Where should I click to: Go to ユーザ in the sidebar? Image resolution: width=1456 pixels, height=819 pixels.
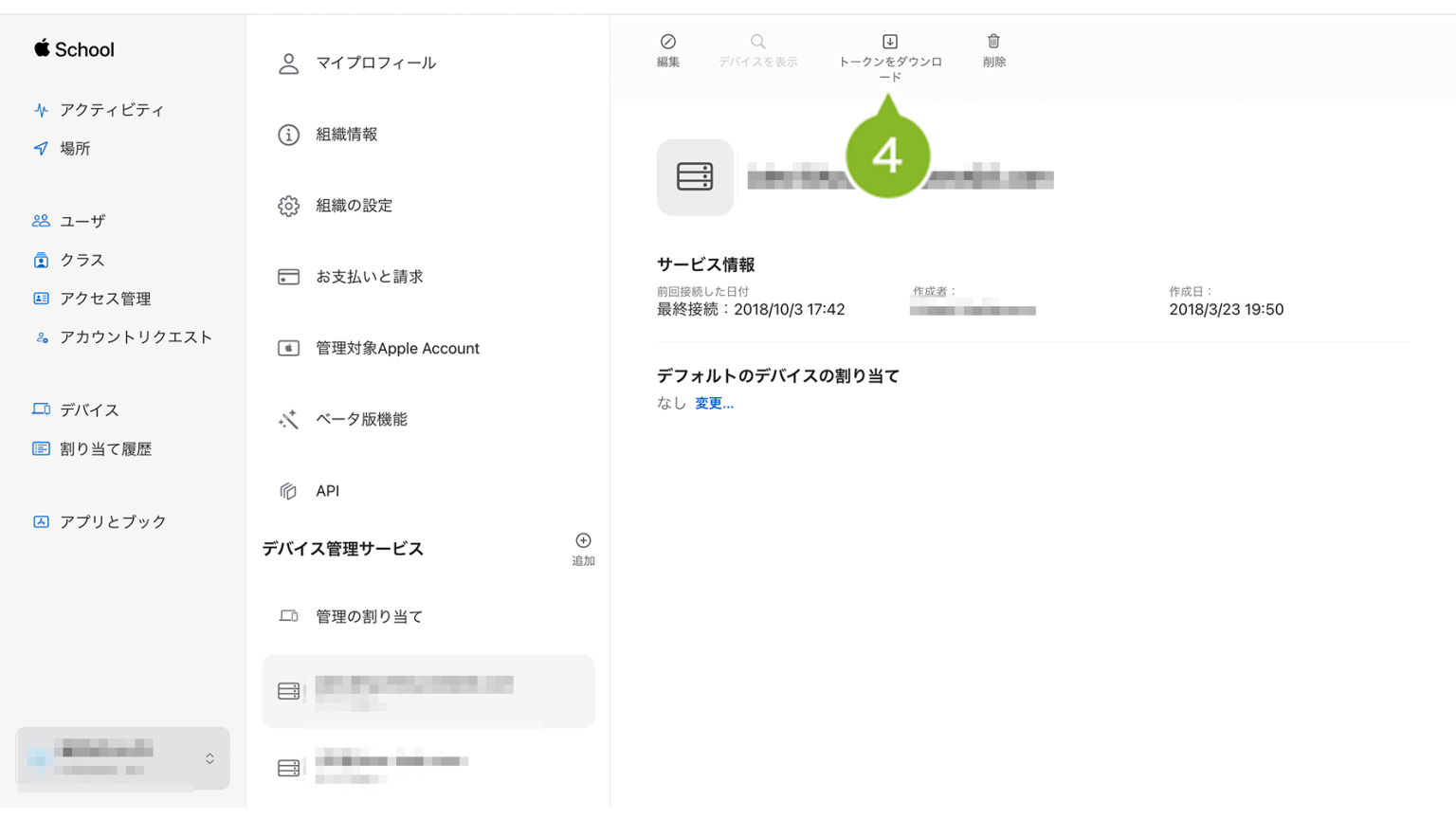pos(82,222)
